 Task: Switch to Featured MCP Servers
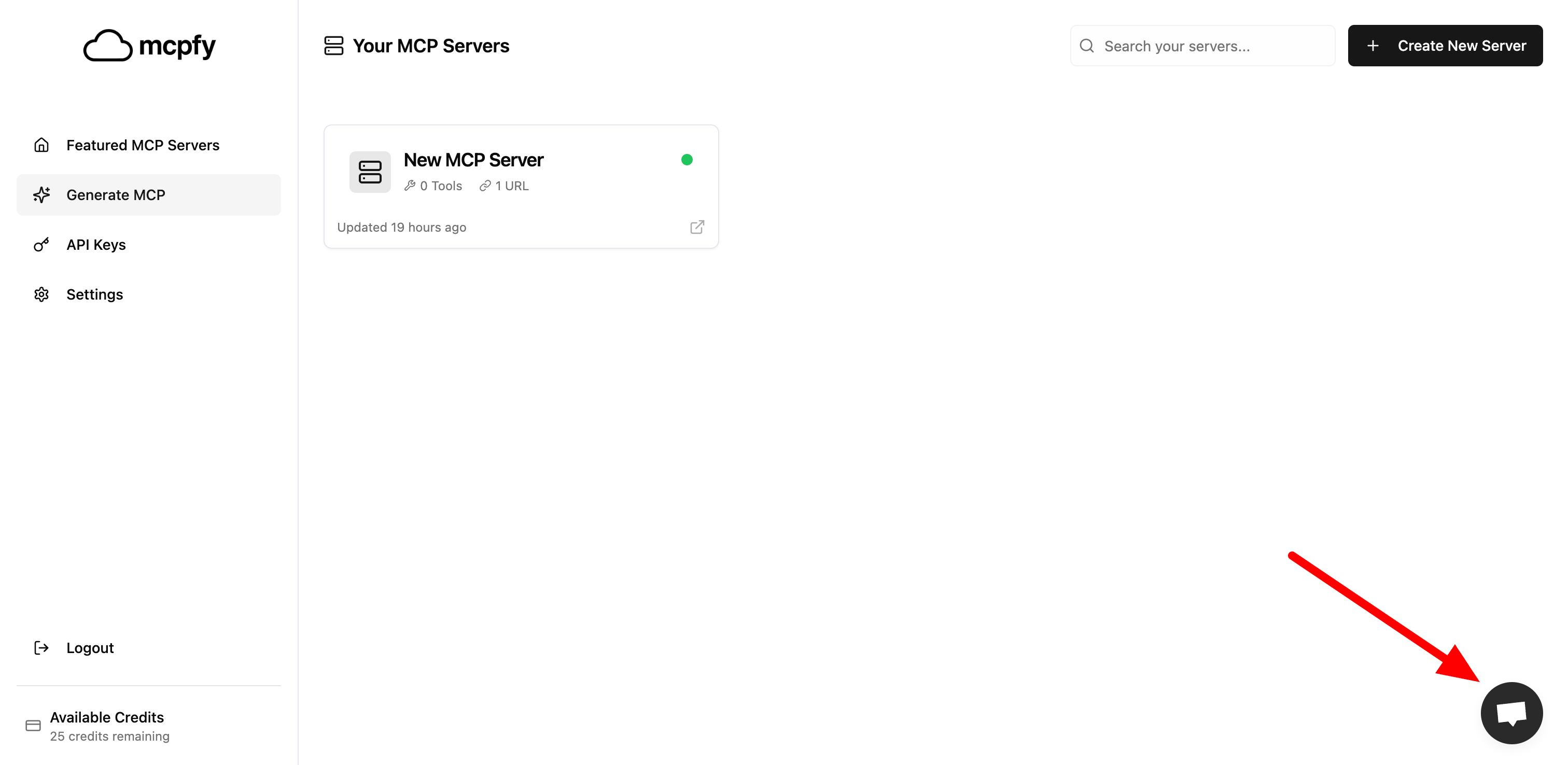click(143, 145)
